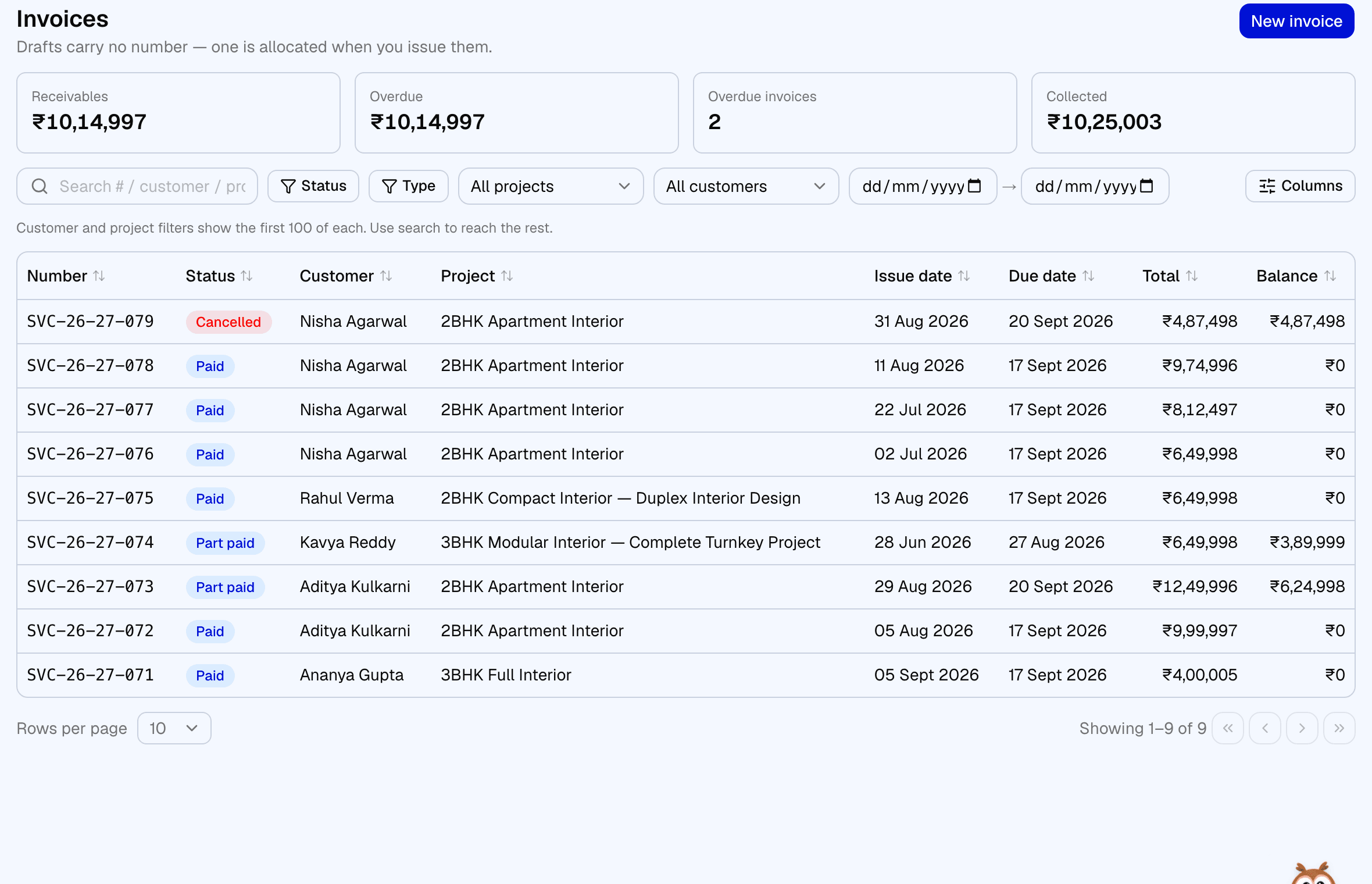
Task: Click the Overdue invoices card
Action: [x=855, y=113]
